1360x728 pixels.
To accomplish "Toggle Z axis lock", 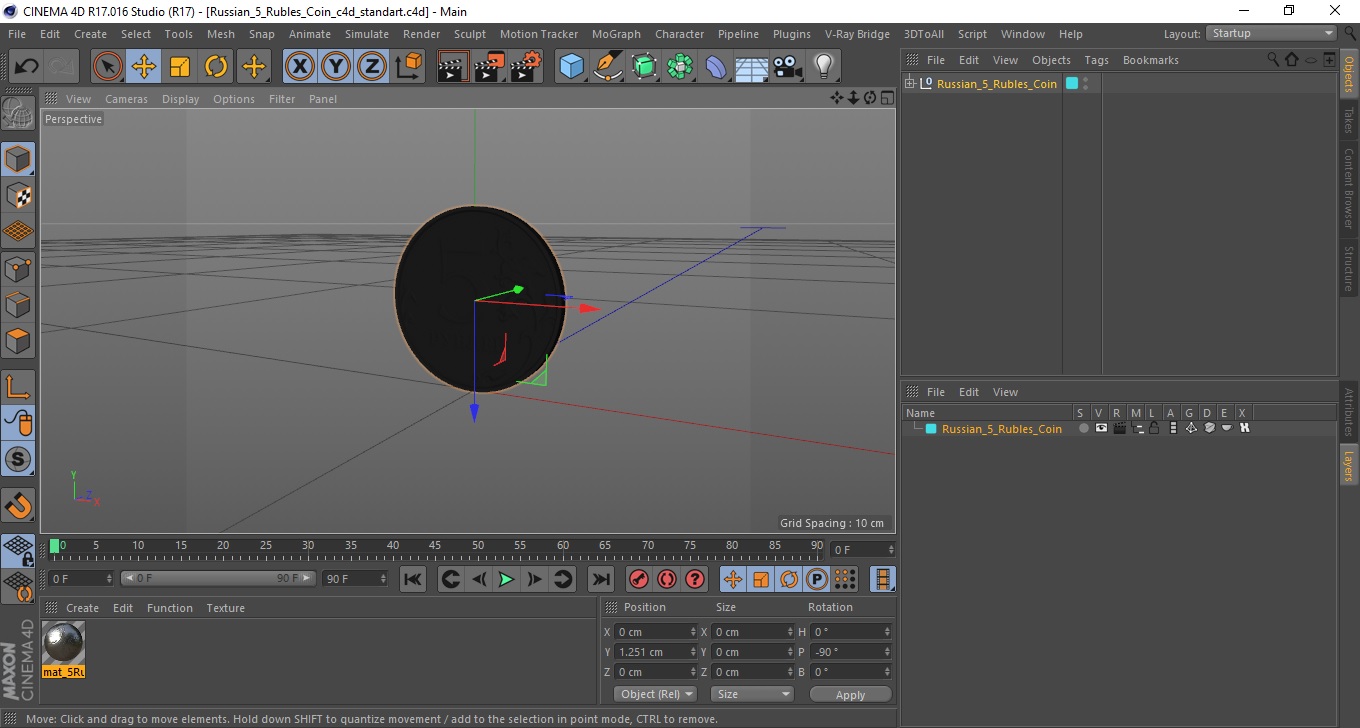I will coord(372,67).
